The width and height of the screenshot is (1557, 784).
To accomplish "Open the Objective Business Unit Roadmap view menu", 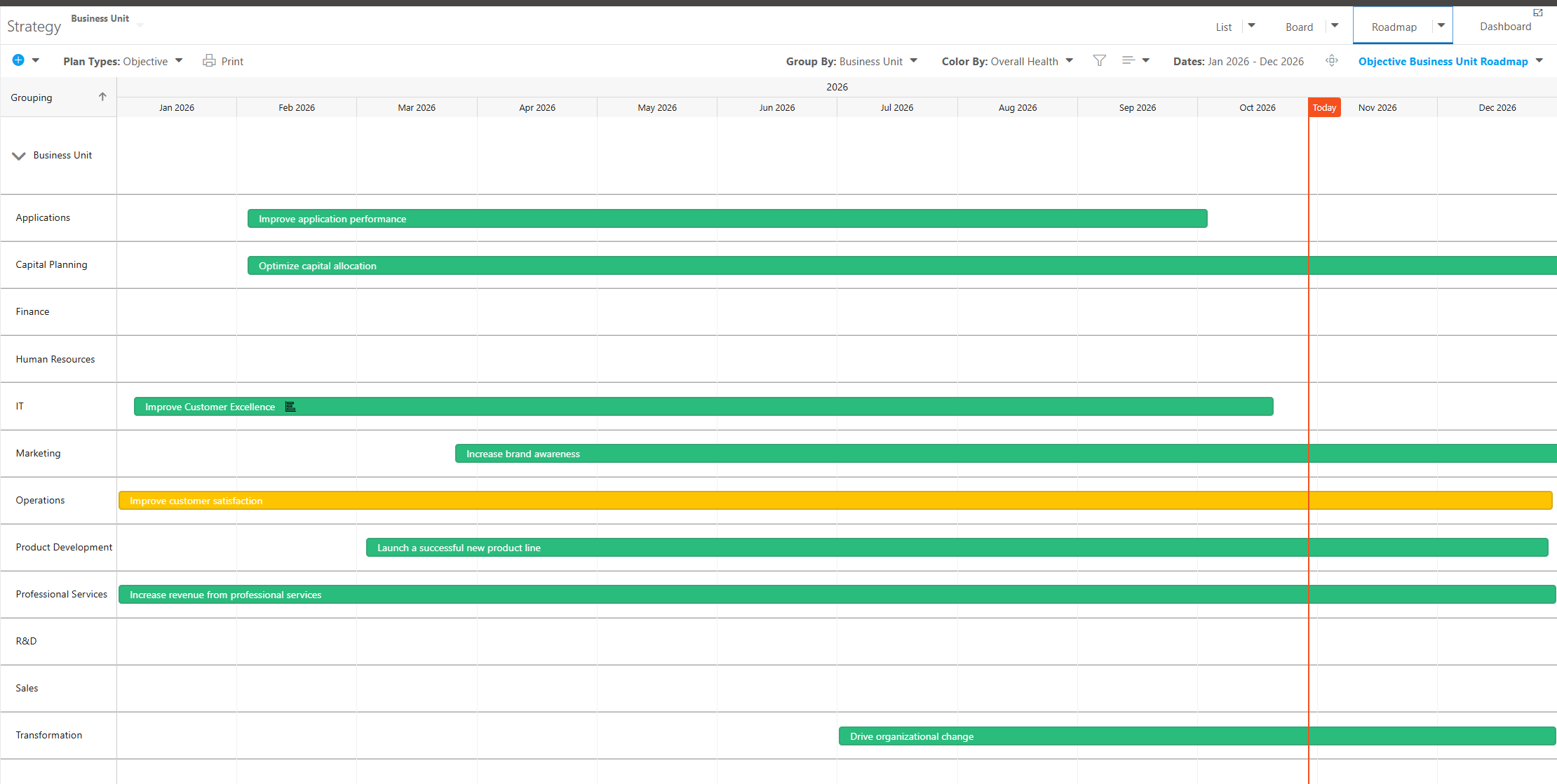I will pyautogui.click(x=1450, y=61).
